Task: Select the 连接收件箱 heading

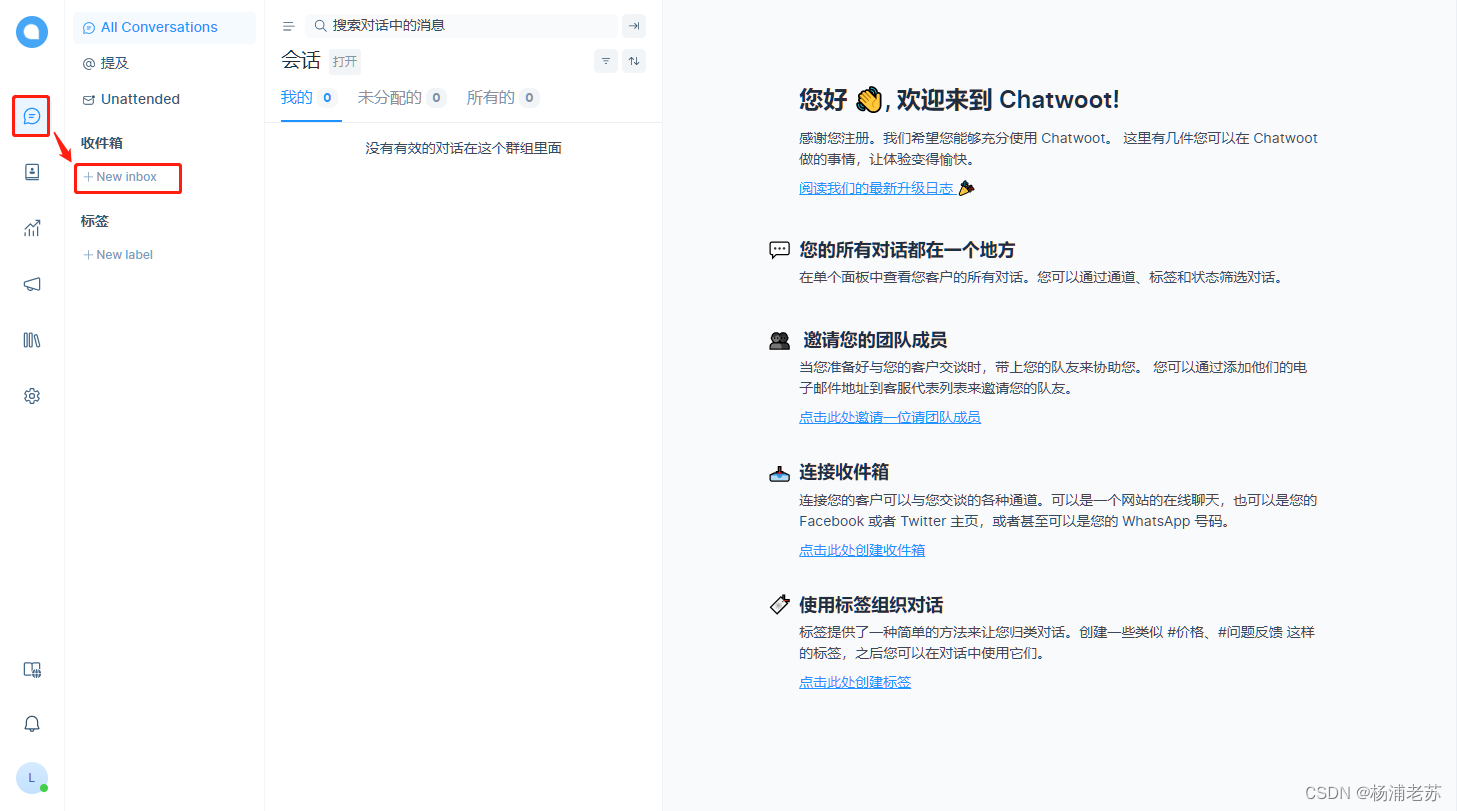Action: (844, 472)
